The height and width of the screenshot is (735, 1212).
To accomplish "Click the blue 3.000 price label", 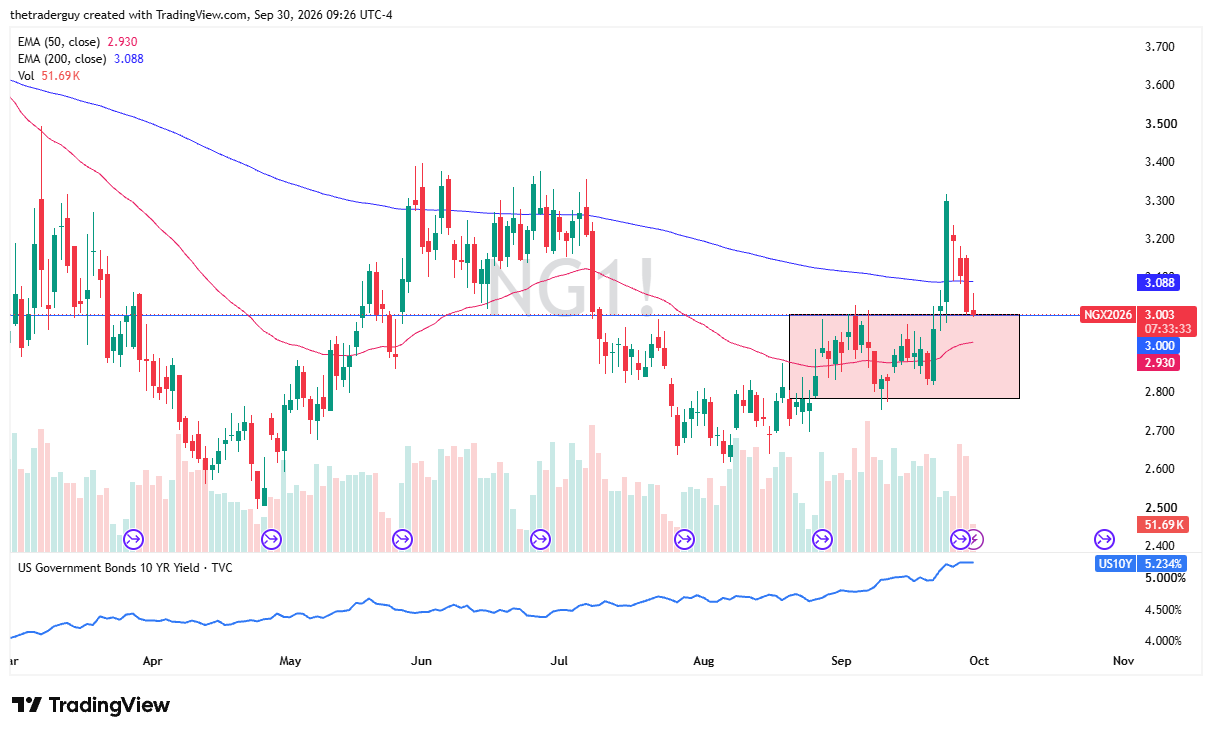I will pos(1158,345).
